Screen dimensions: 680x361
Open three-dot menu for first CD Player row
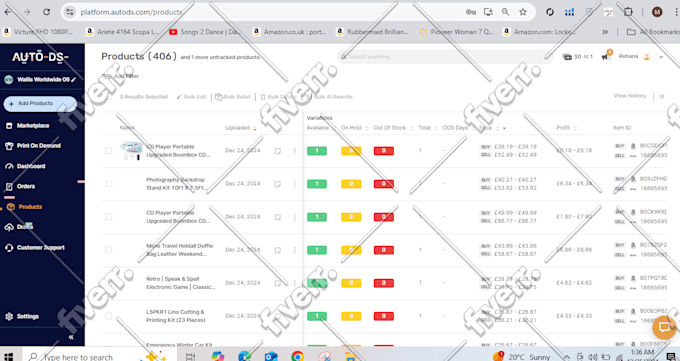click(294, 151)
